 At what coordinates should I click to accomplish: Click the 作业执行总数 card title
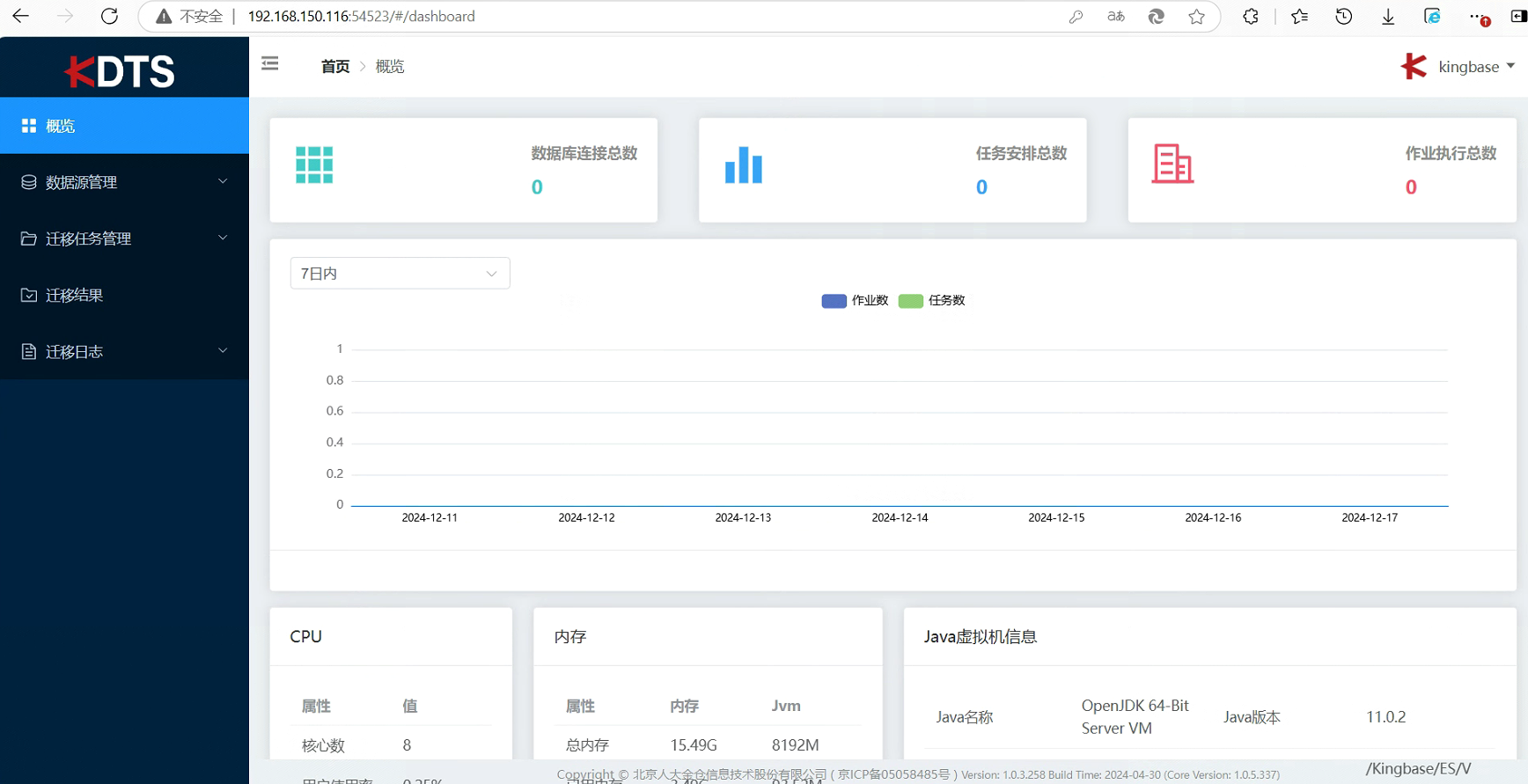tap(1451, 153)
